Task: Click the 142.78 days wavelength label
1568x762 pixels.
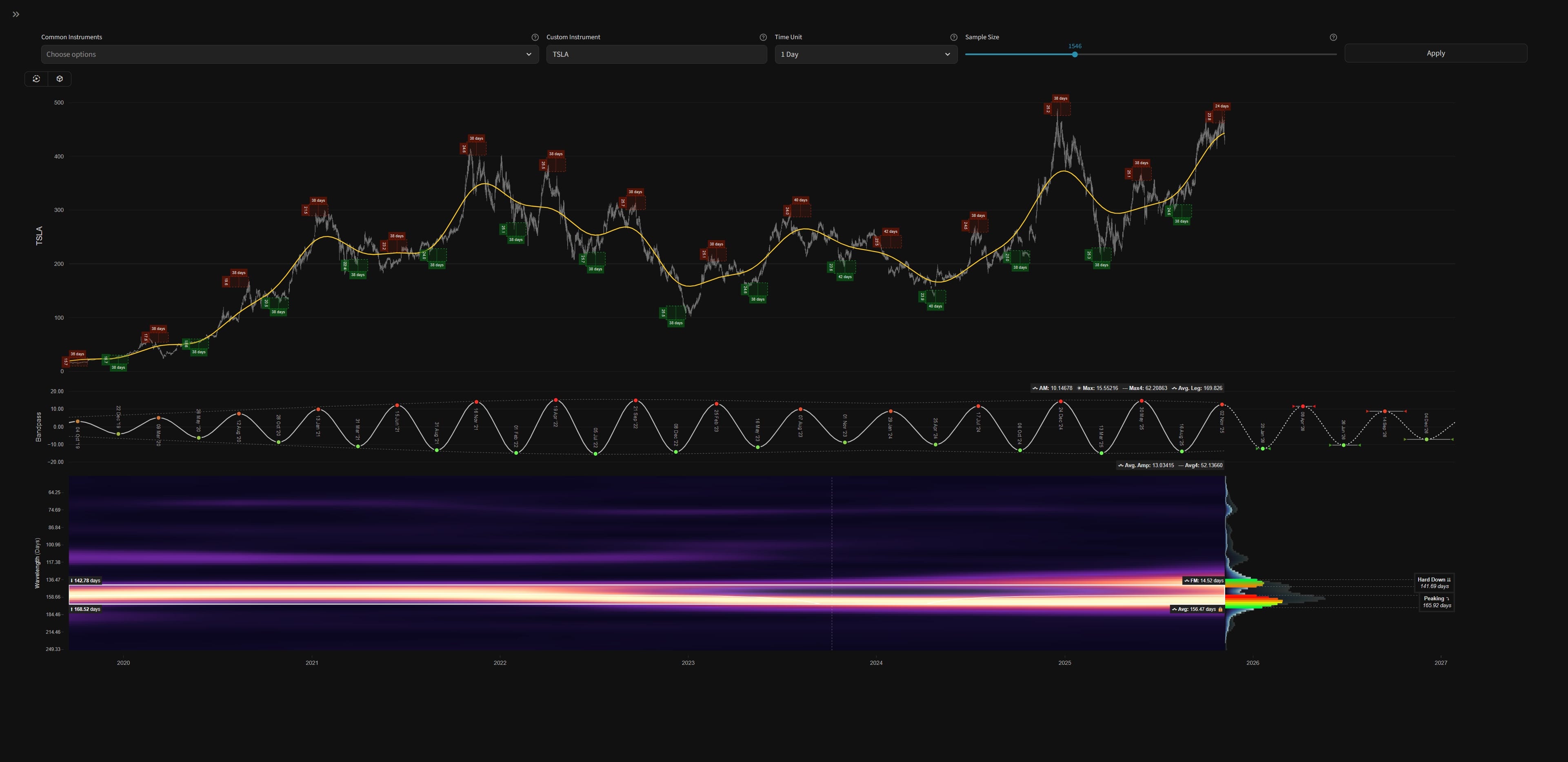Action: tap(86, 581)
